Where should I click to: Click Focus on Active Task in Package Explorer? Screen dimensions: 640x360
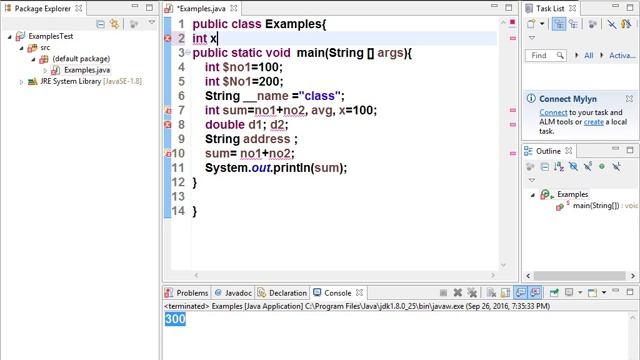coord(134,24)
